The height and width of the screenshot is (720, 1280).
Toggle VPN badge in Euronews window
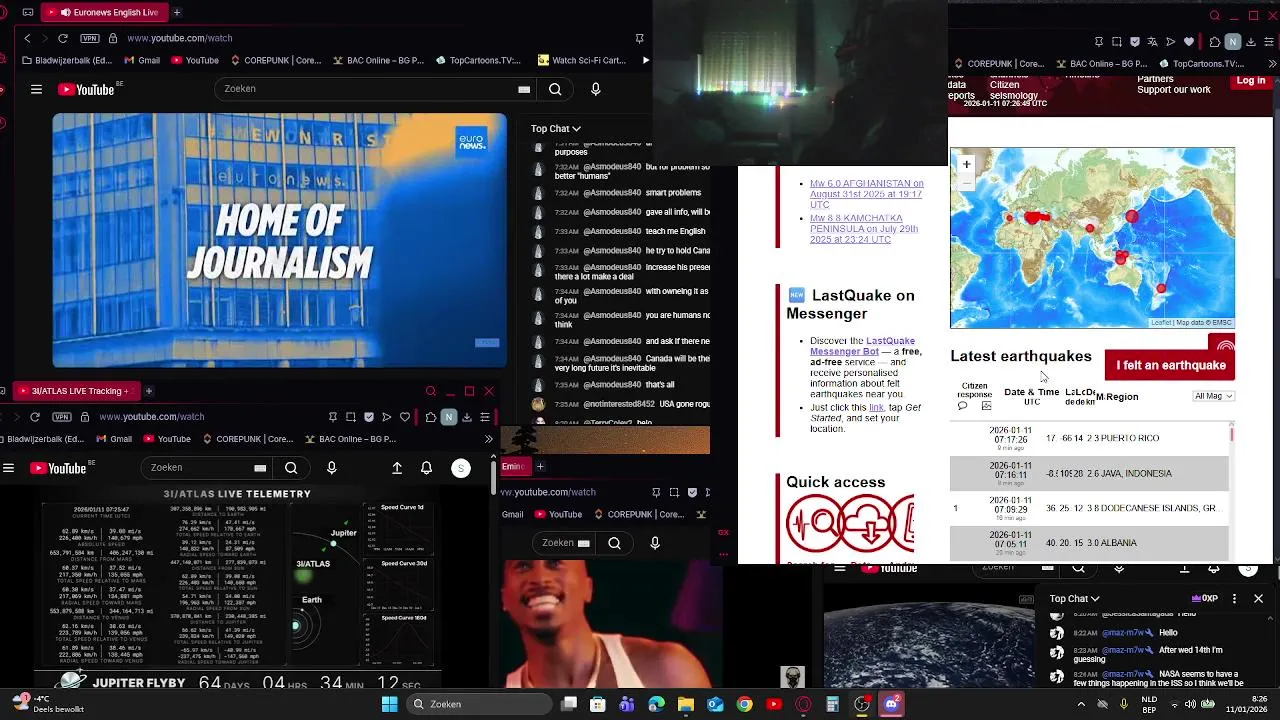[x=90, y=38]
